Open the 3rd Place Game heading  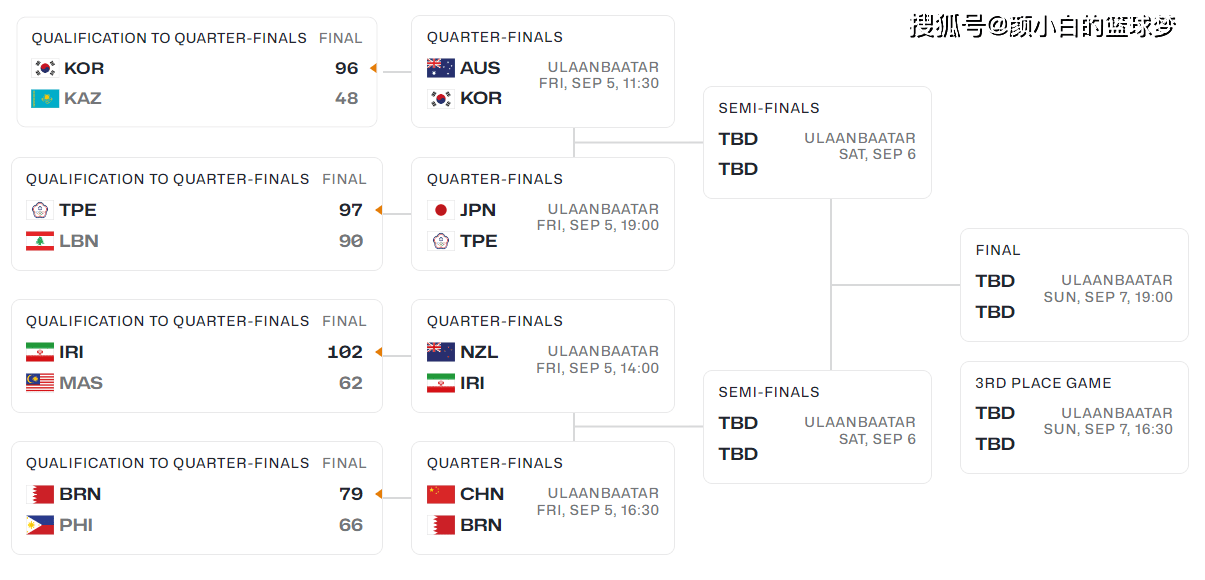[1043, 383]
